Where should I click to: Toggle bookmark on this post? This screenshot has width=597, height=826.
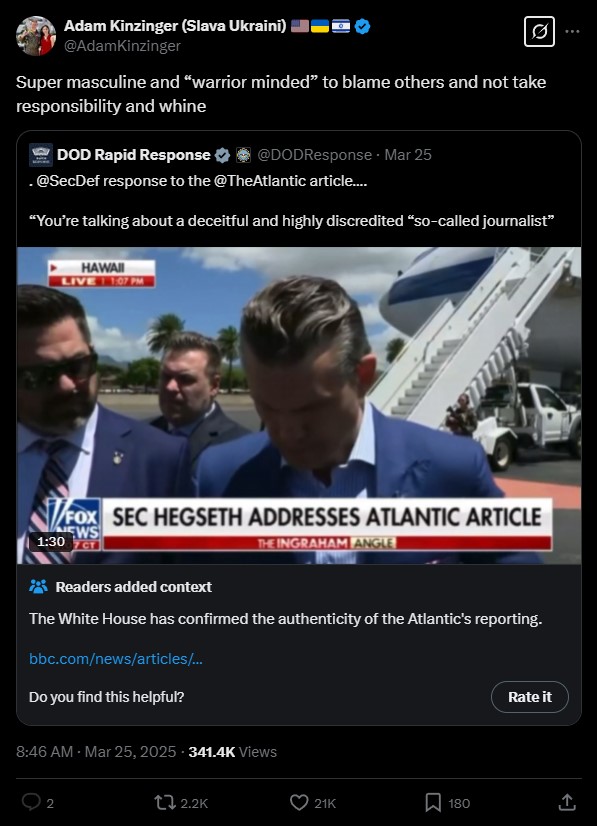point(432,802)
